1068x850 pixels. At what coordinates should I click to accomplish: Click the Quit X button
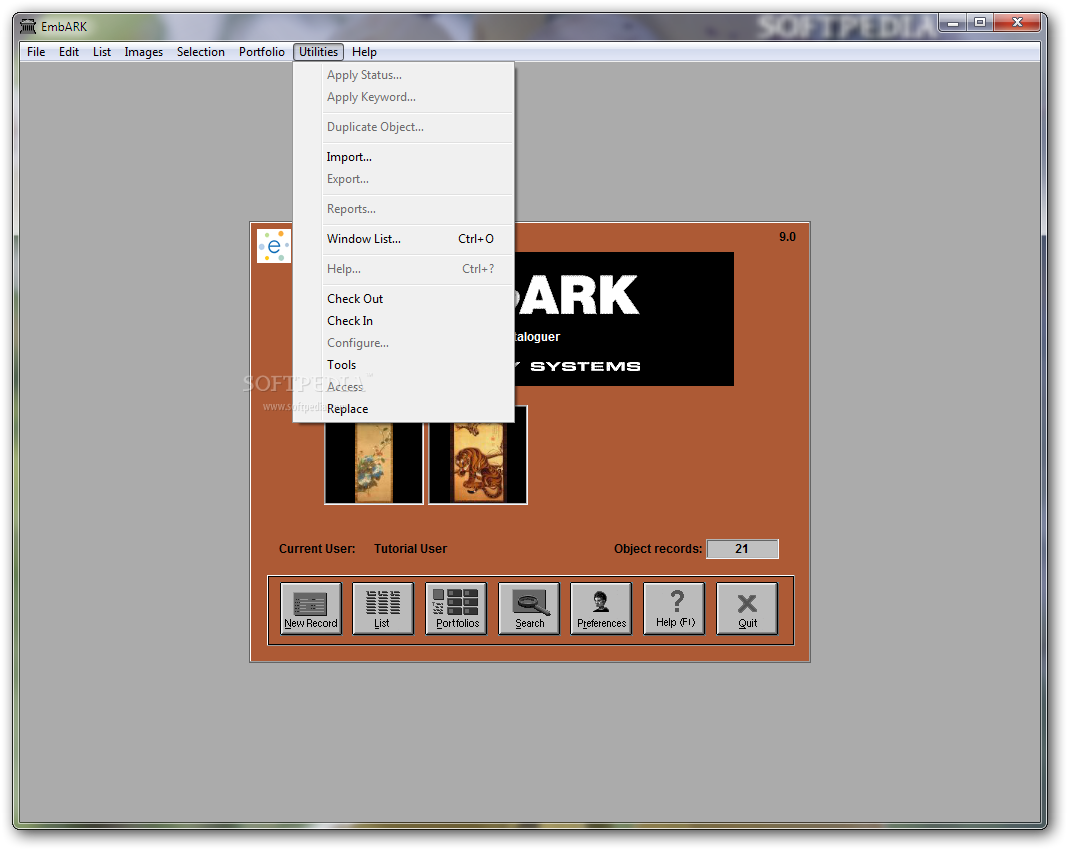747,608
